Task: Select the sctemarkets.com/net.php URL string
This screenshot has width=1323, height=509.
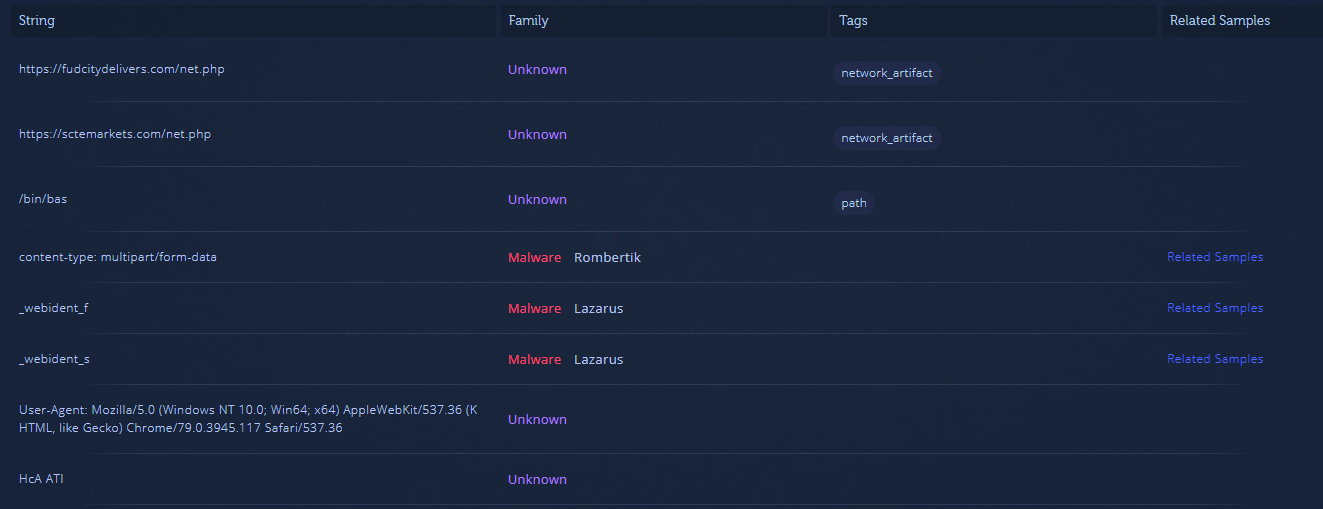Action: [x=115, y=134]
